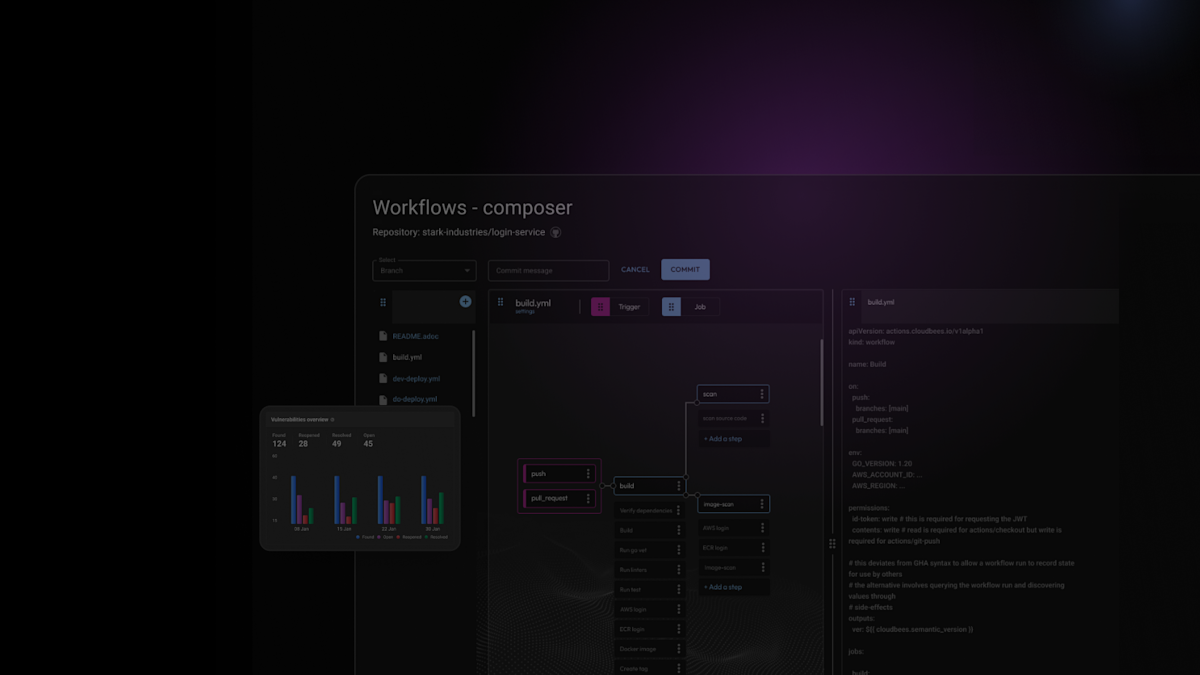Select the image-scan job node
The width and height of the screenshot is (1200, 675).
733,504
